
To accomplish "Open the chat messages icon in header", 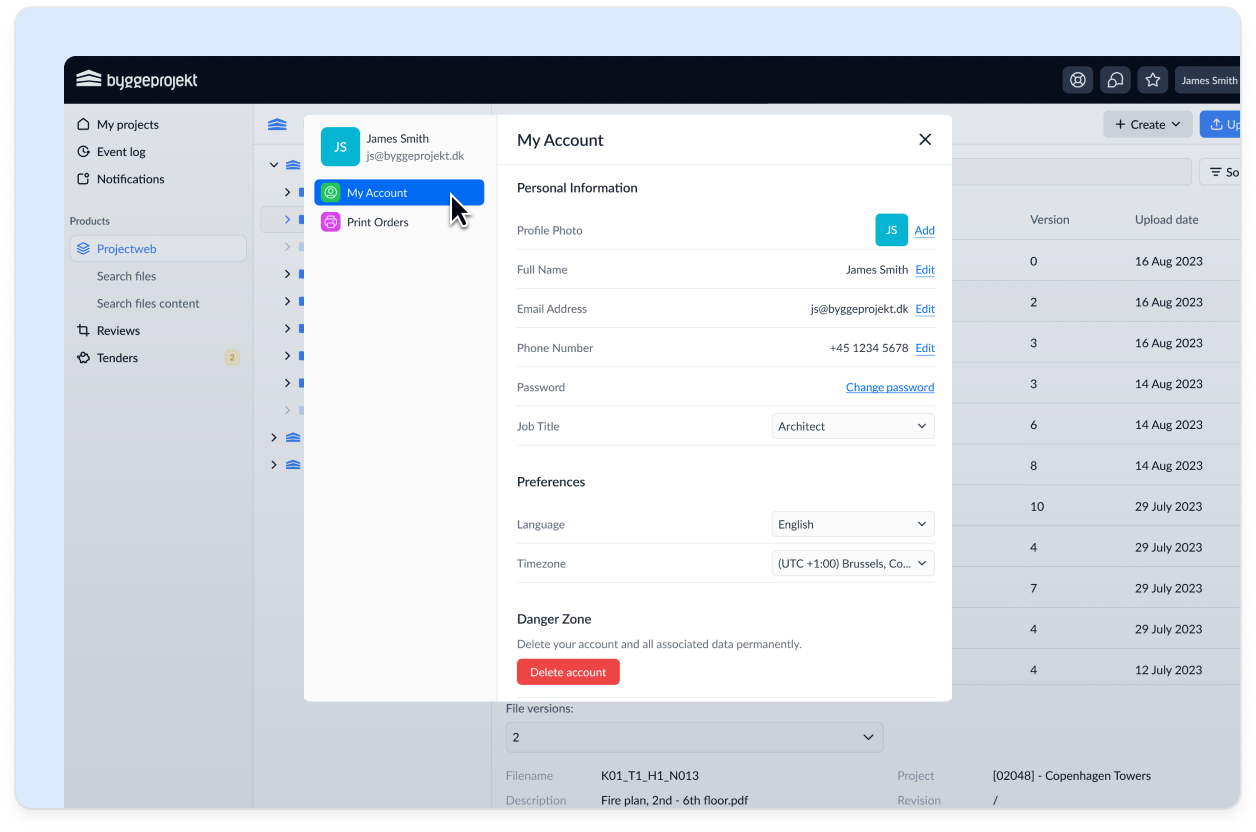I will 1115,80.
